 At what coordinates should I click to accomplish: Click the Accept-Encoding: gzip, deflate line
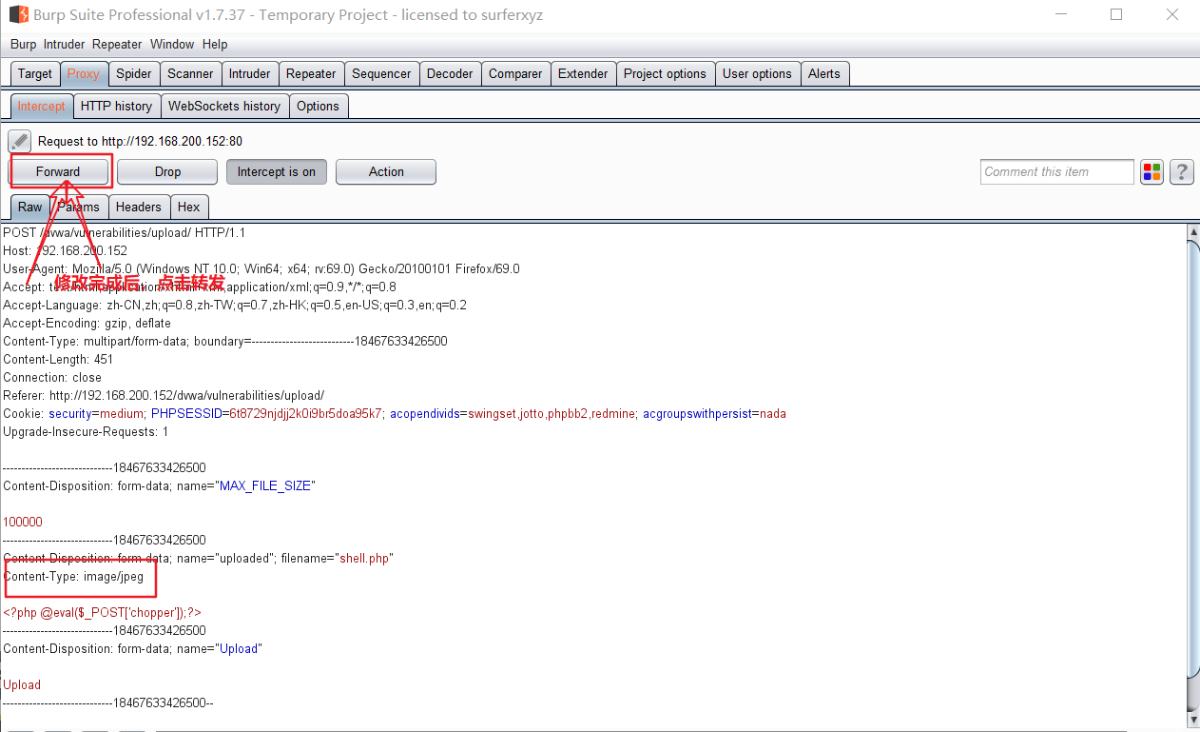pyautogui.click(x=87, y=323)
